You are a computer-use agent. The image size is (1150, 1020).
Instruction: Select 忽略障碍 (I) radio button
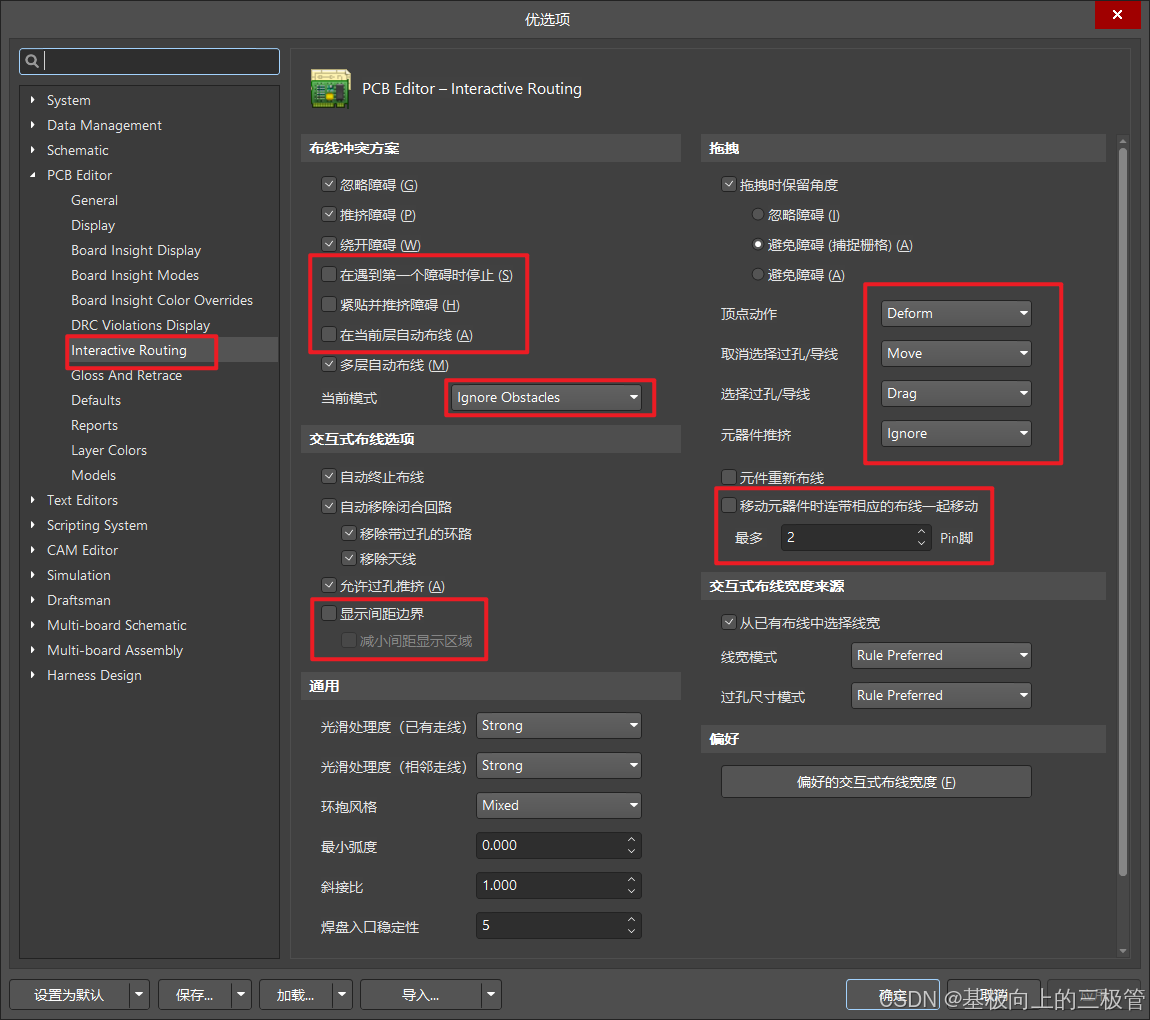click(x=758, y=214)
